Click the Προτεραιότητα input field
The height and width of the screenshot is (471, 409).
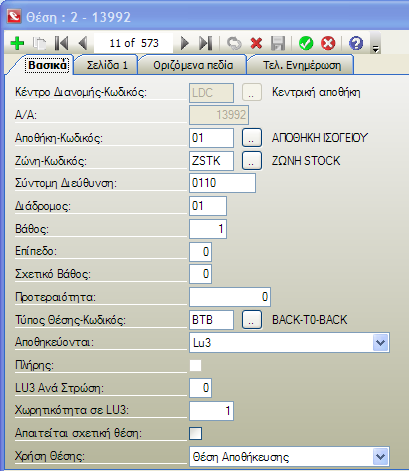tap(230, 297)
